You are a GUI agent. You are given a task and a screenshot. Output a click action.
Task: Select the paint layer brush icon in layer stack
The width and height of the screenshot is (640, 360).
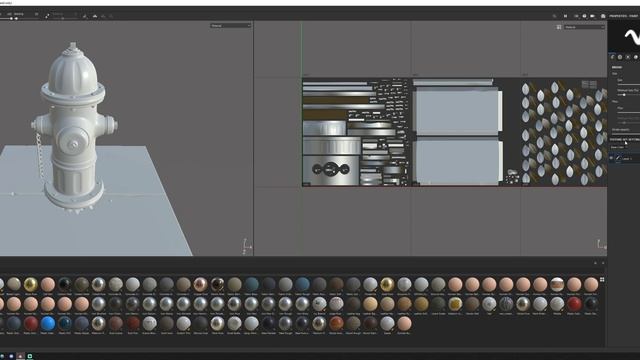point(618,158)
